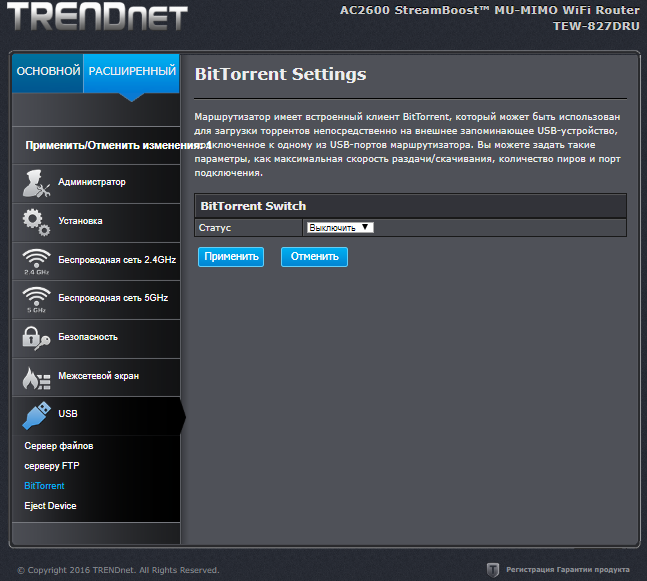Switch to the ОСНОВНОЙ tab
Viewport: 647px width, 581px height.
pyautogui.click(x=48, y=72)
